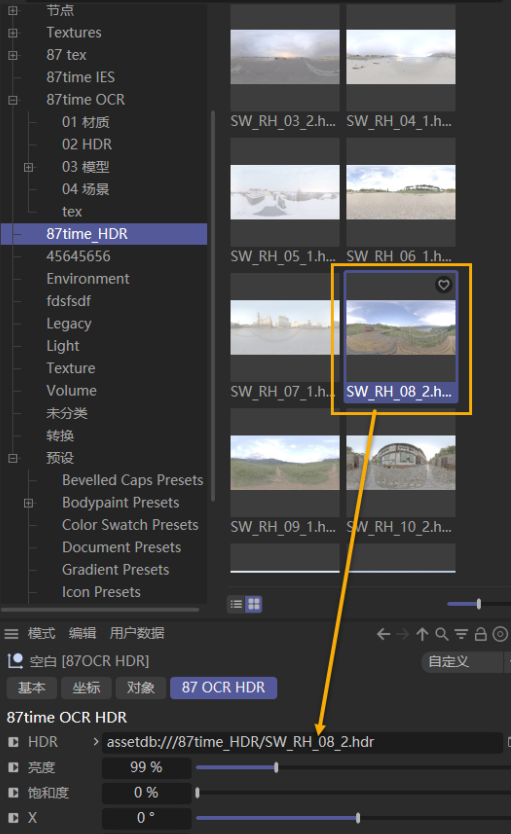Switch asset browser to grid view
The image size is (511, 834).
254,604
